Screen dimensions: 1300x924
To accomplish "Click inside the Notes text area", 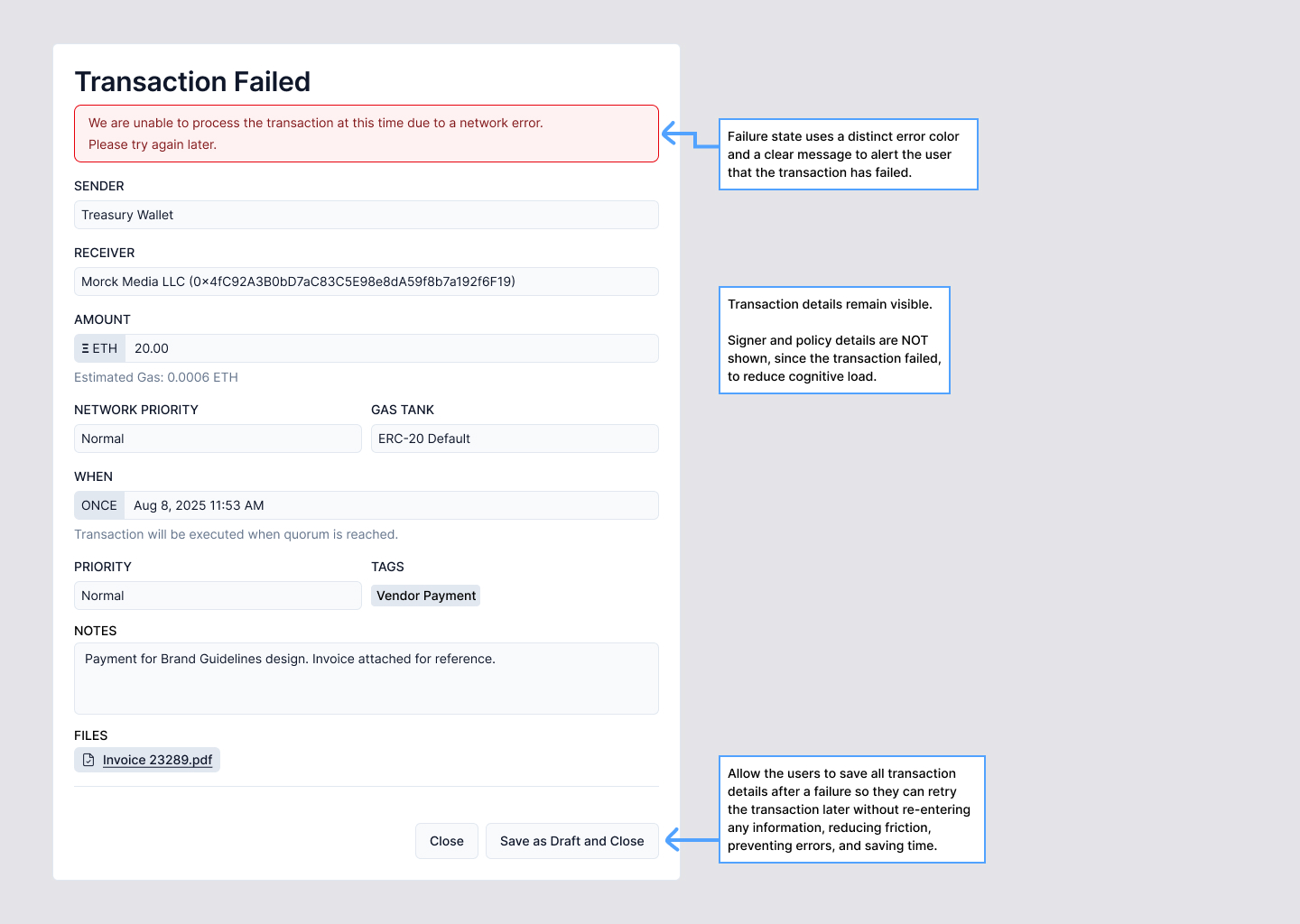I will coord(366,677).
